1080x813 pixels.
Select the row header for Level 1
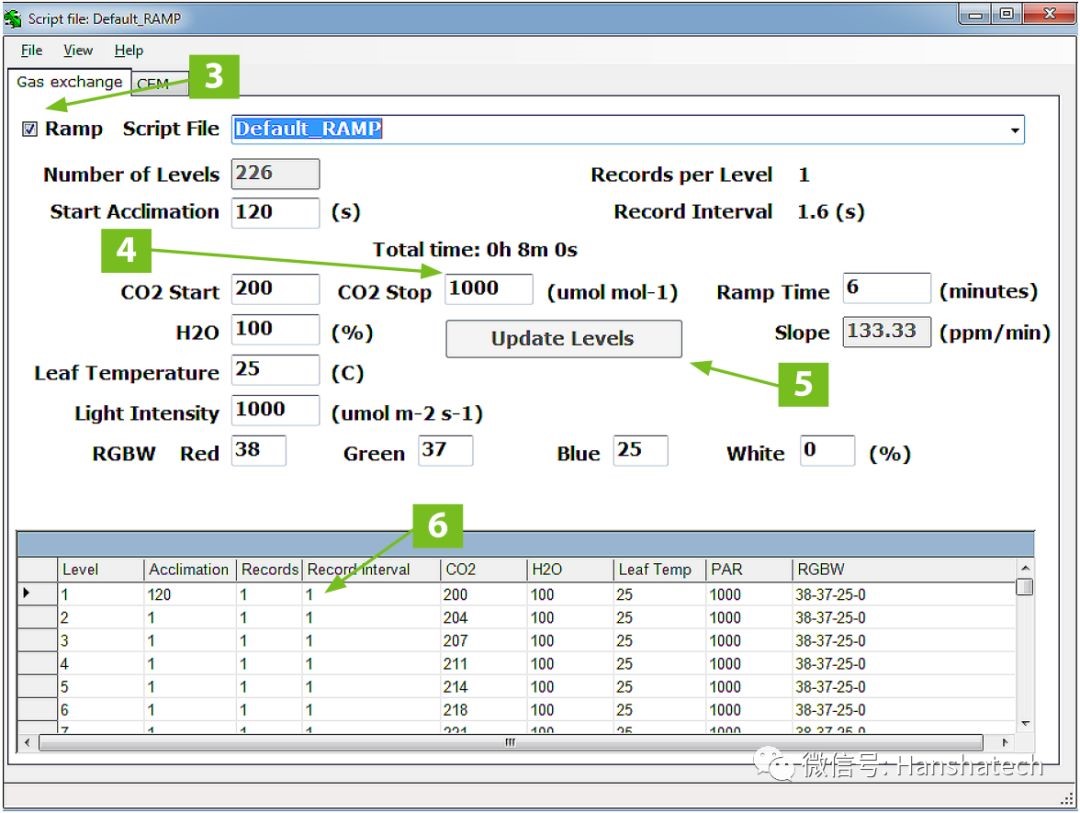[37, 594]
